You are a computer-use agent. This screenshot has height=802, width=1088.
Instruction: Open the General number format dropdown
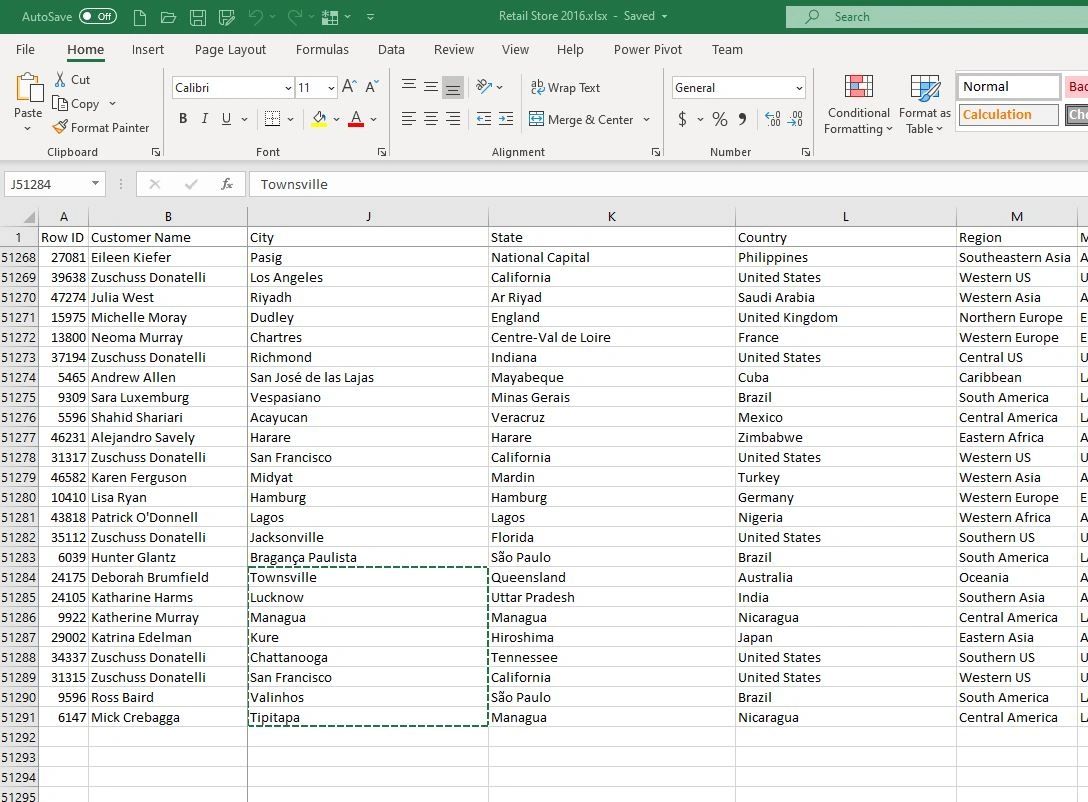798,88
